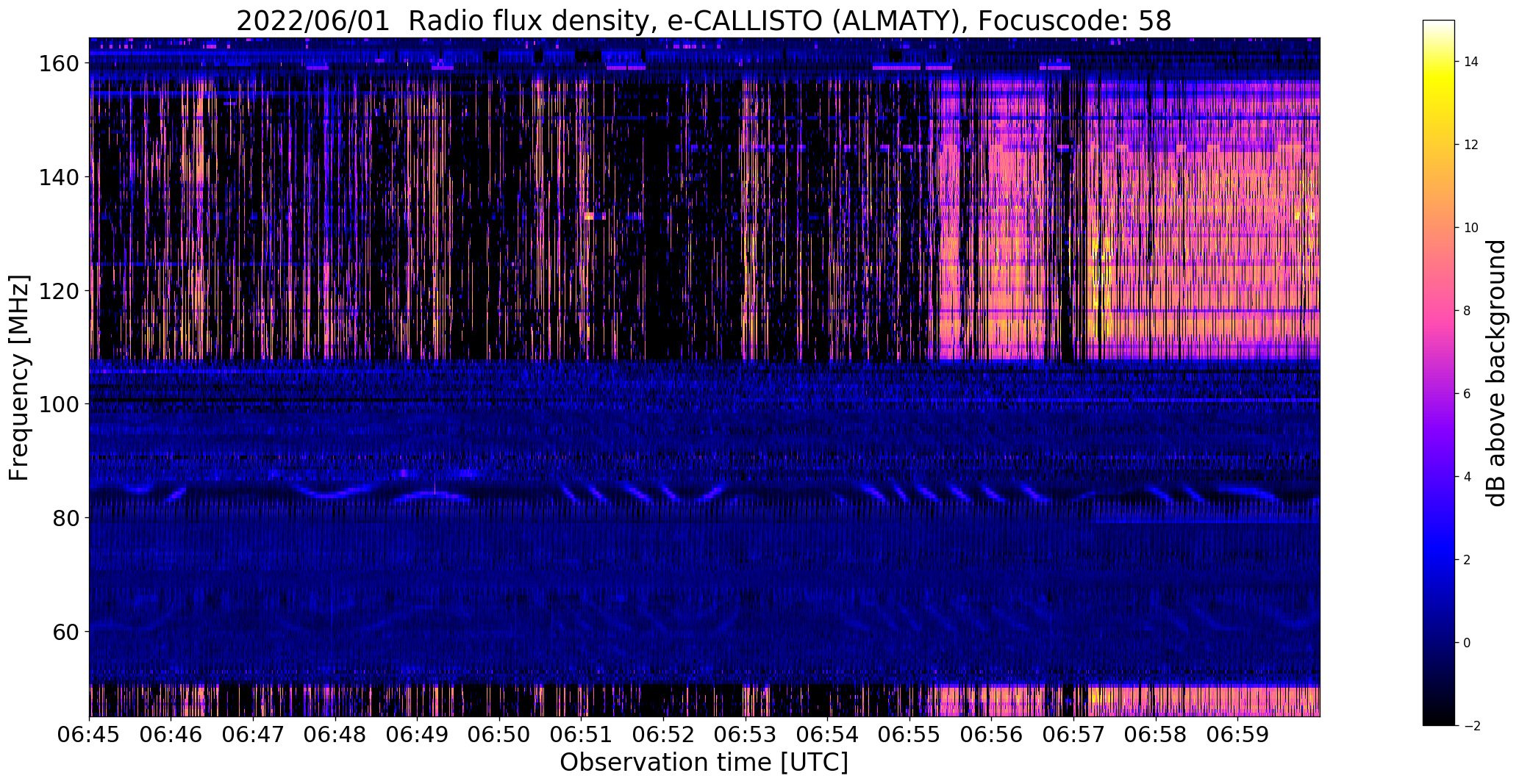Click the 06:47 time tick label
1519x784 pixels.
(x=254, y=734)
